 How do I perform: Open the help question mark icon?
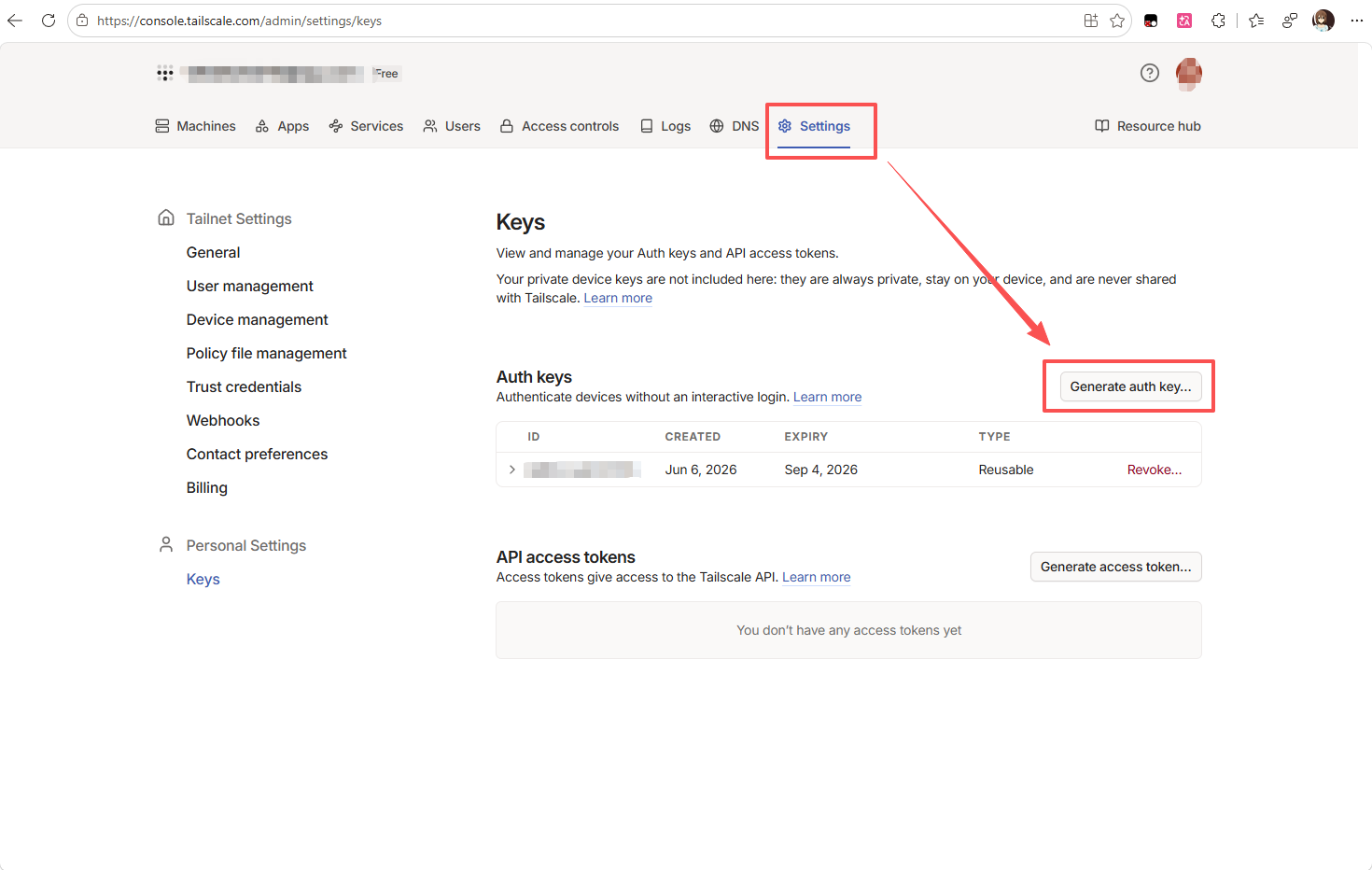tap(1150, 73)
